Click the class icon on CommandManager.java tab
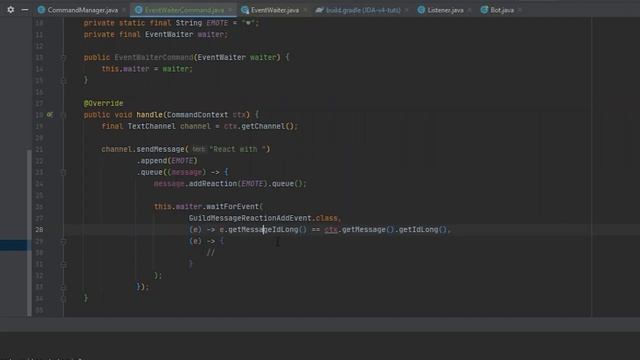Screen dimensions: 640x360 coord(41,10)
